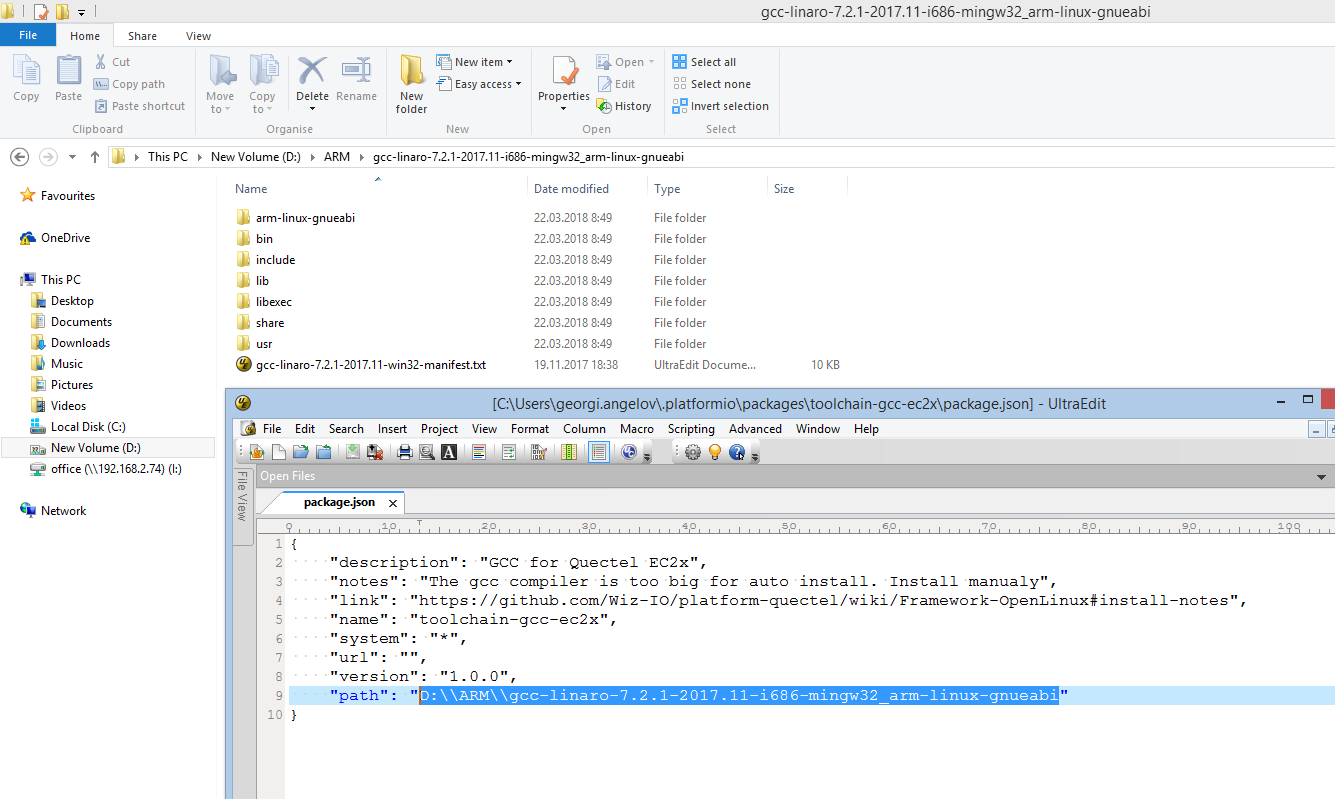Viewport: 1335px width, 799px height.
Task: Click the Properties icon in Explorer ribbon
Action: [564, 72]
